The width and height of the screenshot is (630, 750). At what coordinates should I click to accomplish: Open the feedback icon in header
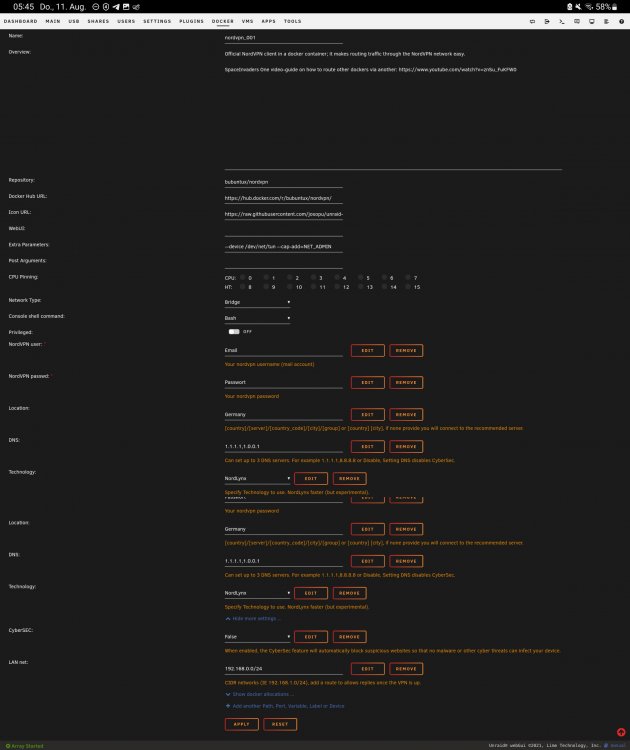coord(577,22)
